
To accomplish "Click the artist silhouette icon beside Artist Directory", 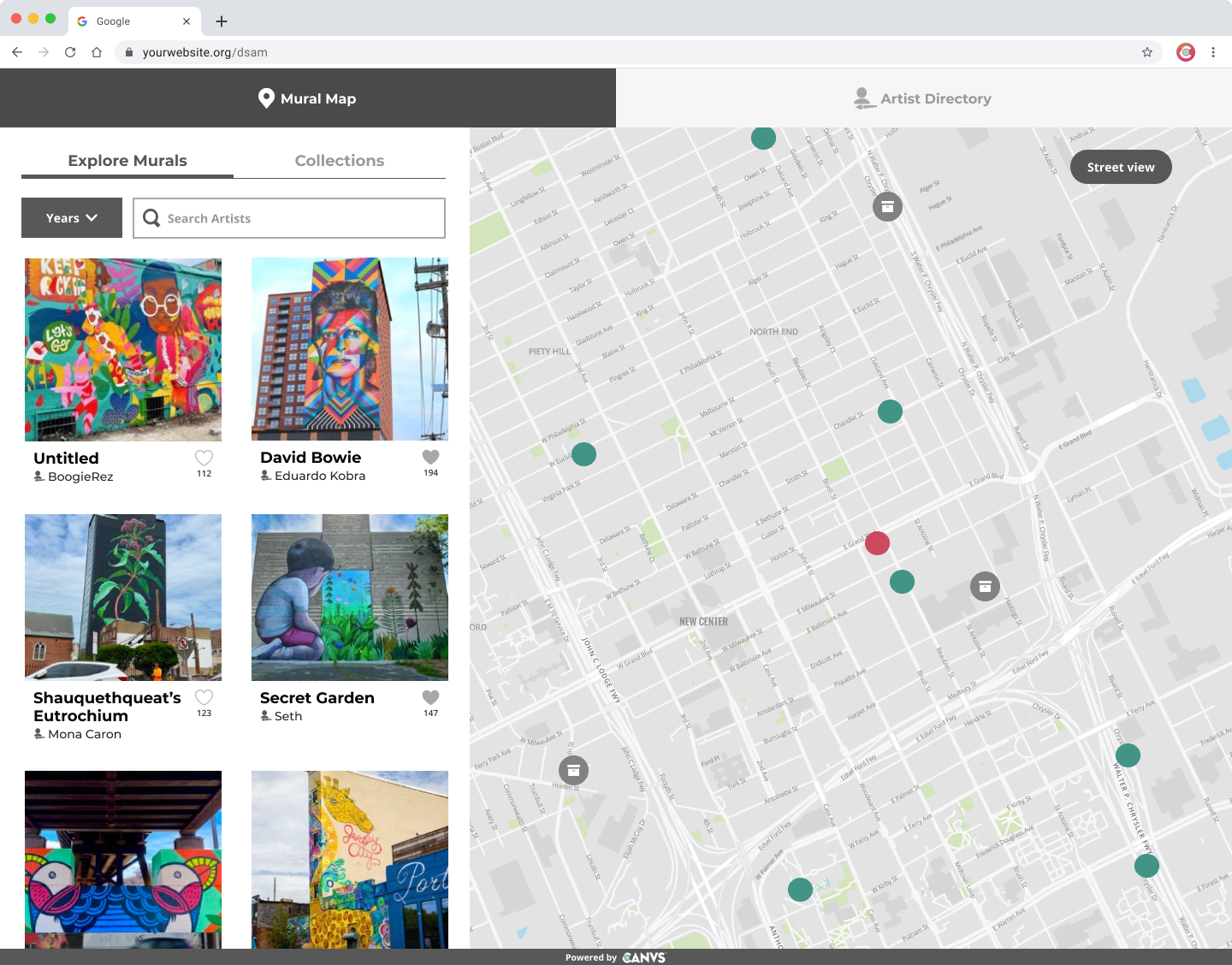I will [863, 98].
